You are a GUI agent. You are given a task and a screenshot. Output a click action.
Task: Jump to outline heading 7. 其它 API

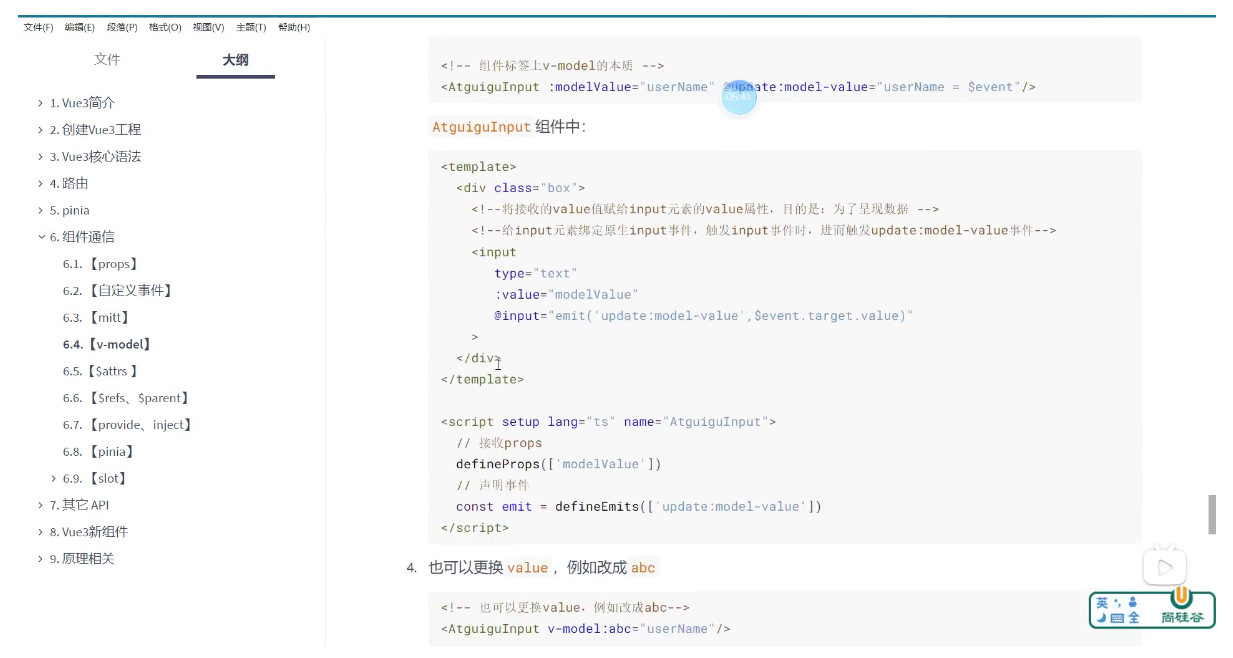click(79, 505)
